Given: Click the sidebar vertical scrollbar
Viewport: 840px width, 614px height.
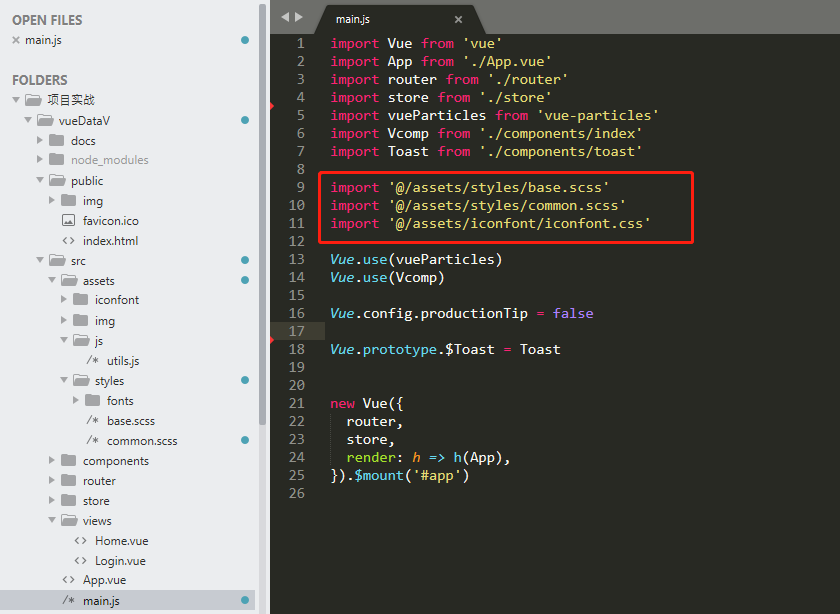Looking at the screenshot, I should click(262, 214).
